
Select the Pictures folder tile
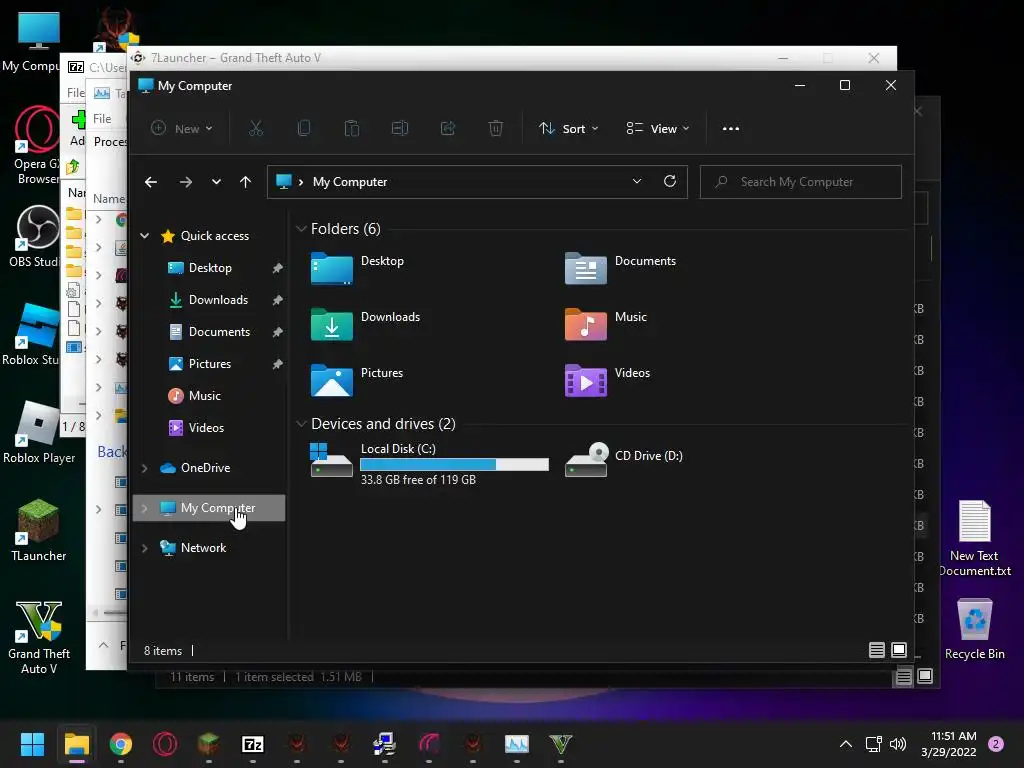(x=357, y=380)
